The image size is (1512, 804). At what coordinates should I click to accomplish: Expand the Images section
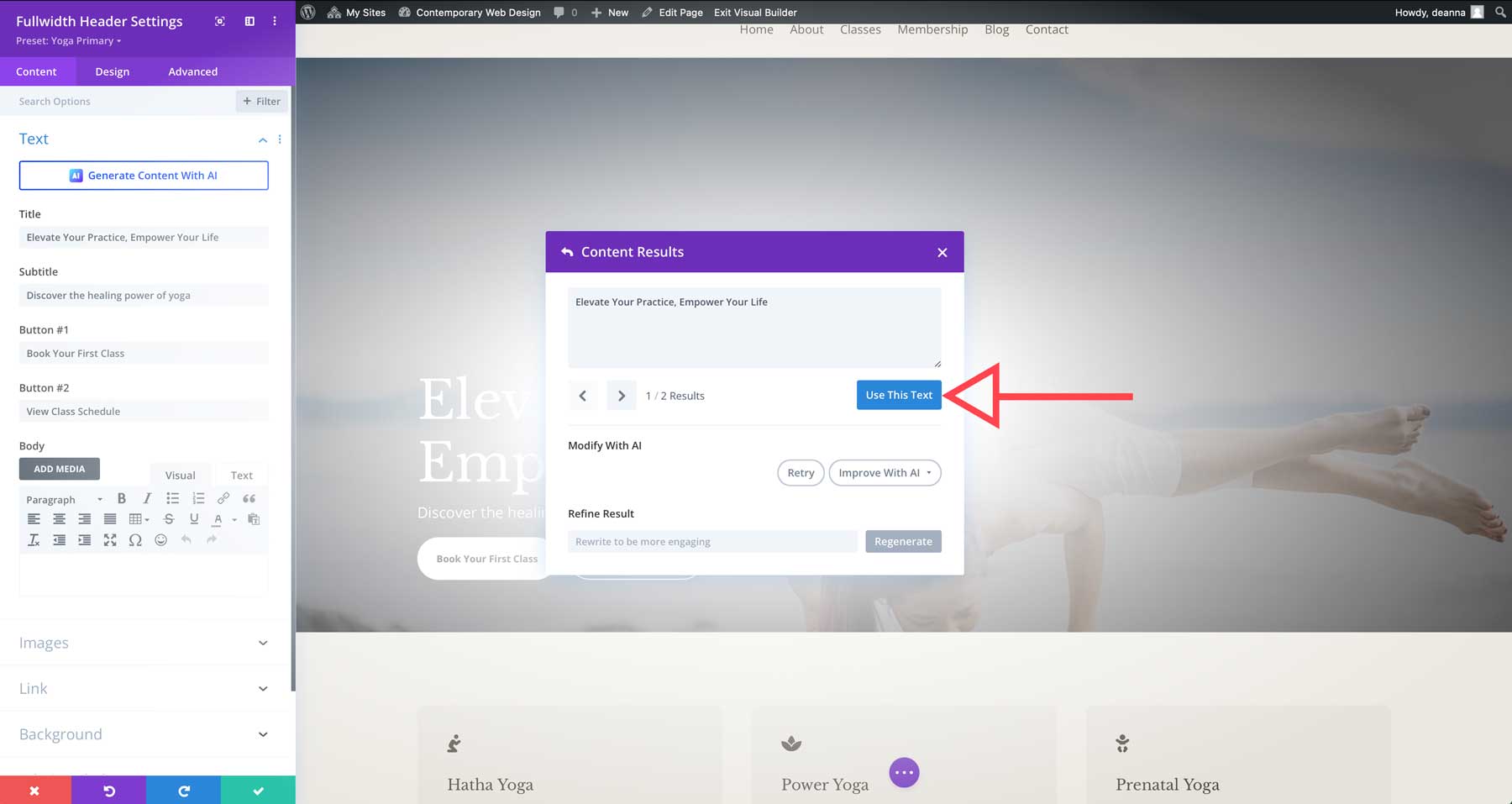point(144,643)
